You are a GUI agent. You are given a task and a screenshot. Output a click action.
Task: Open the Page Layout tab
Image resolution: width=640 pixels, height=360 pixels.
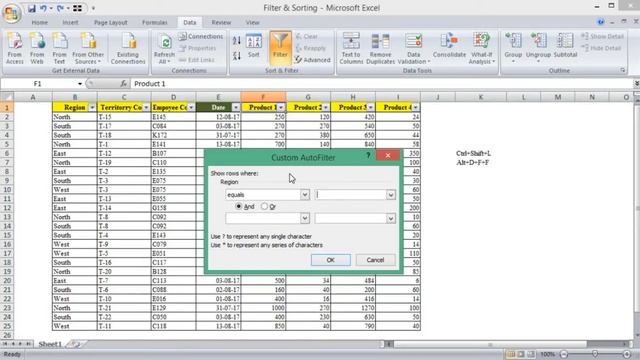pos(111,22)
